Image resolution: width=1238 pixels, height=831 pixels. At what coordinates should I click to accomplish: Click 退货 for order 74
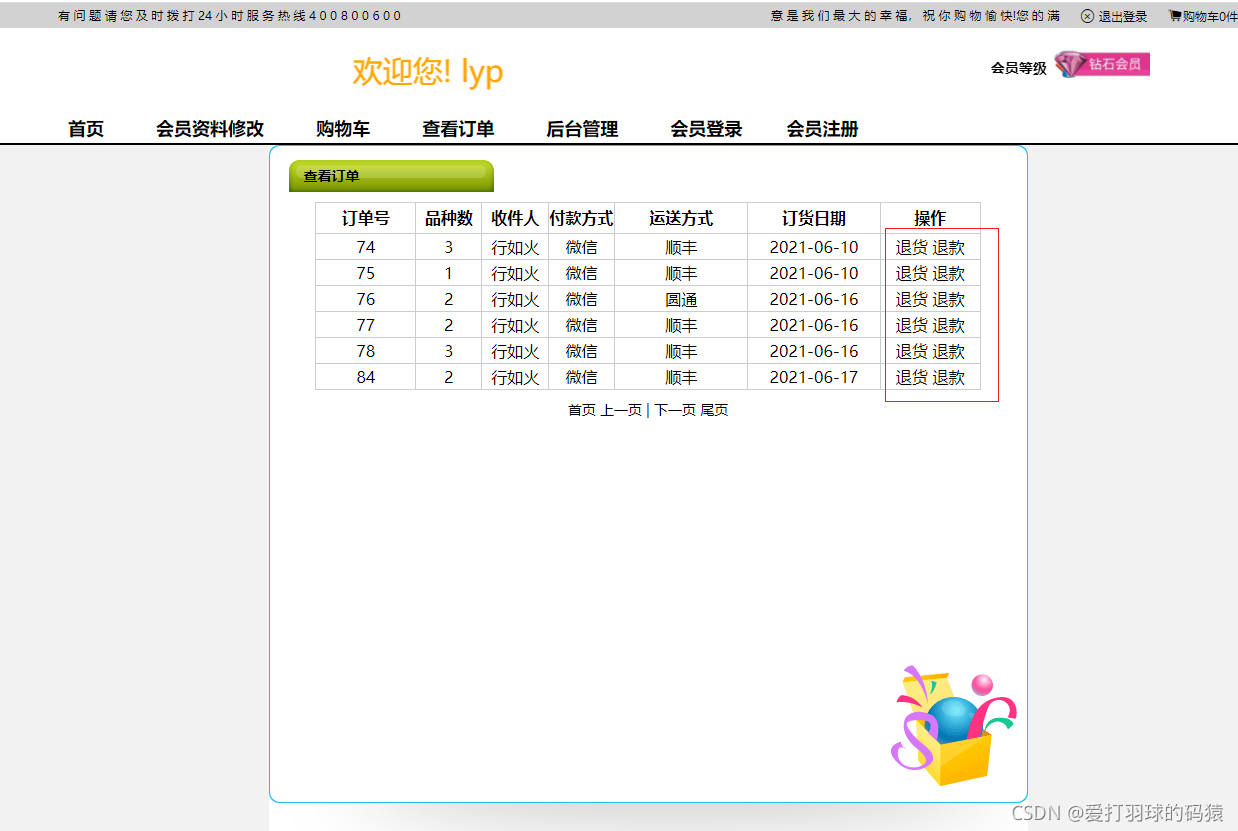click(911, 246)
